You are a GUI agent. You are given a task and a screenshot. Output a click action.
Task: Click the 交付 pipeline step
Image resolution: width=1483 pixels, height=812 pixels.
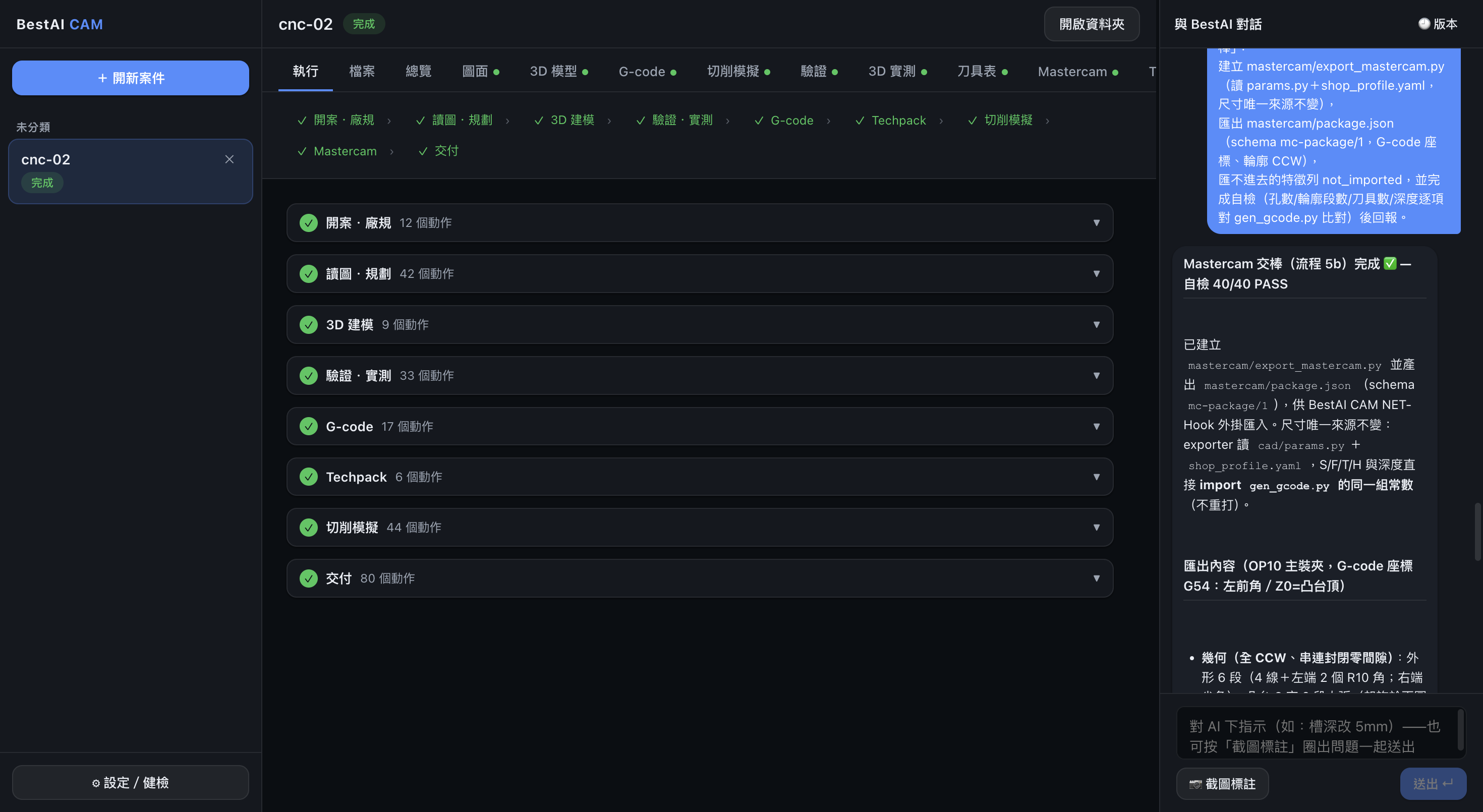tap(438, 151)
